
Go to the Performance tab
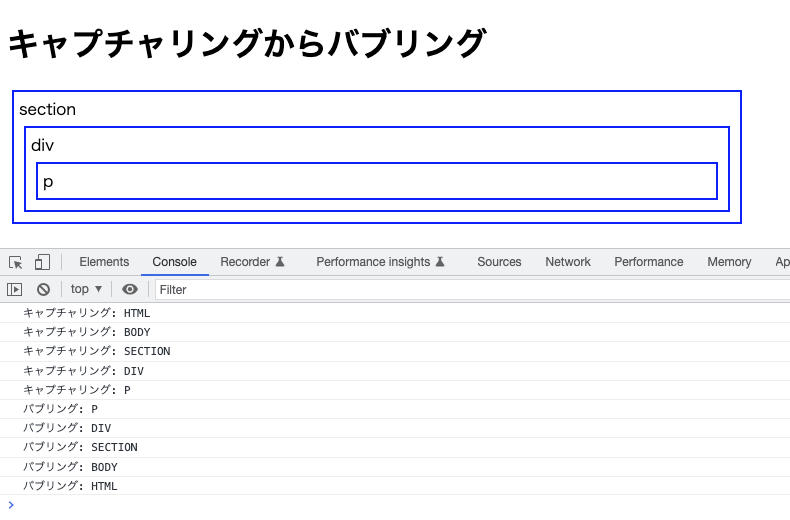(648, 262)
